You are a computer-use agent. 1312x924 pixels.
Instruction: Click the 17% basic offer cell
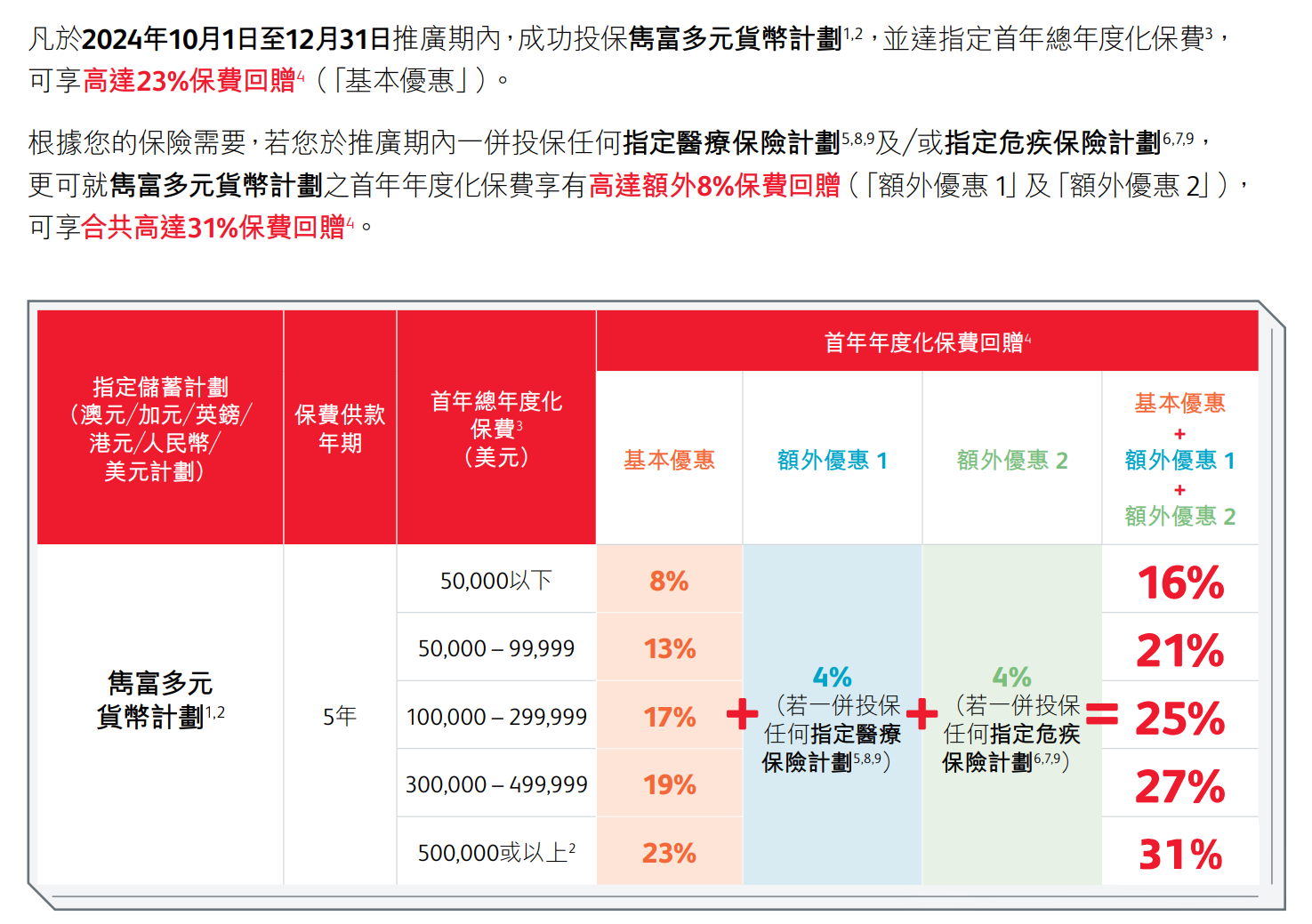(x=669, y=716)
